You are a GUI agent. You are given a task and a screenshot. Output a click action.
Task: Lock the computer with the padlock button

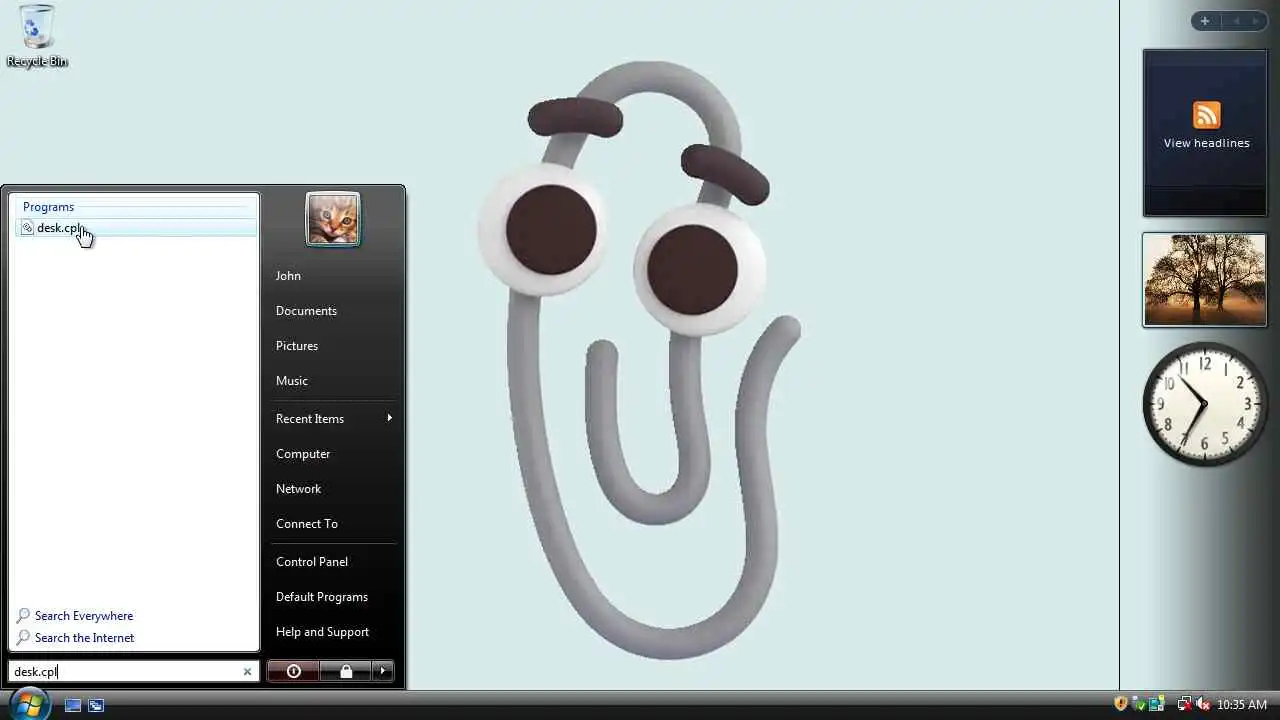coord(346,671)
